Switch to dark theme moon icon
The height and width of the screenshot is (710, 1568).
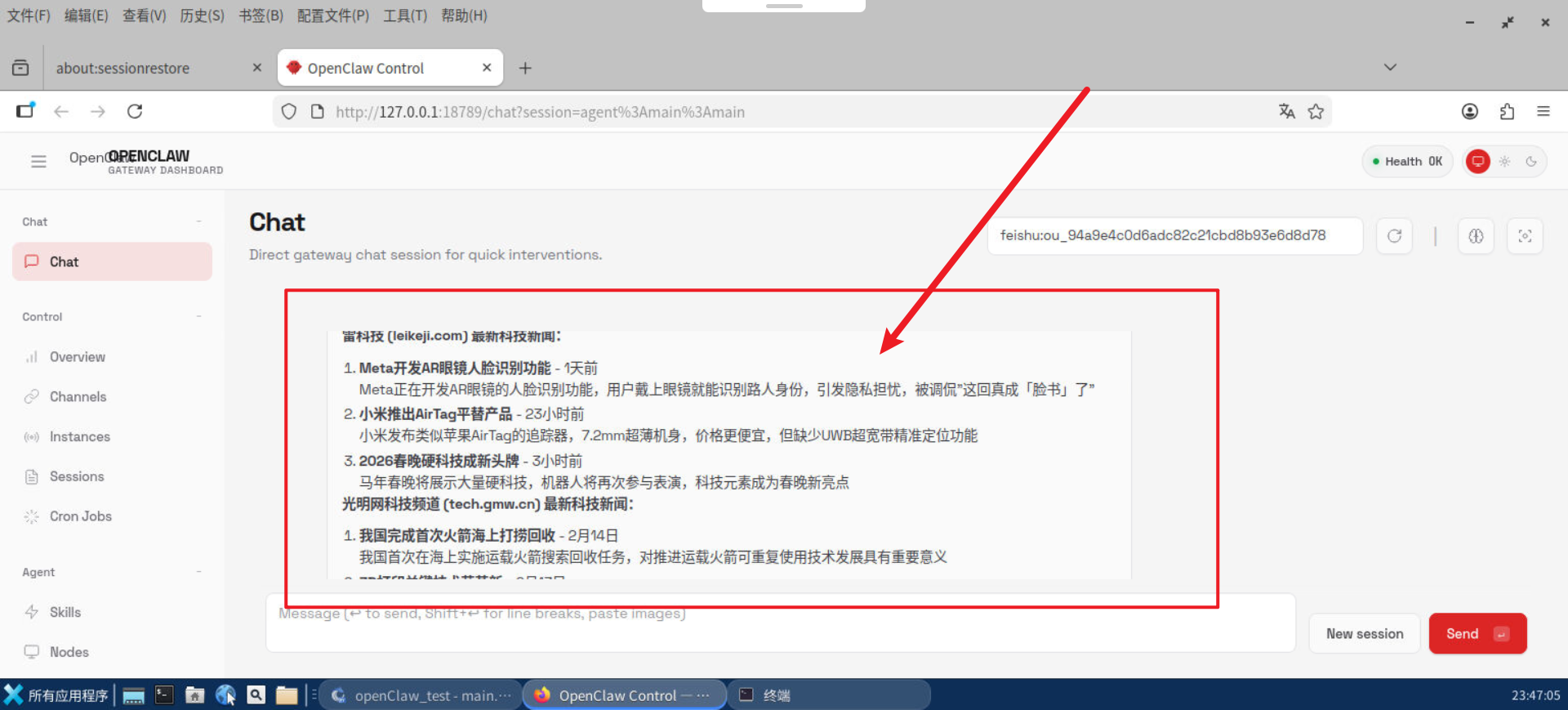(x=1531, y=161)
